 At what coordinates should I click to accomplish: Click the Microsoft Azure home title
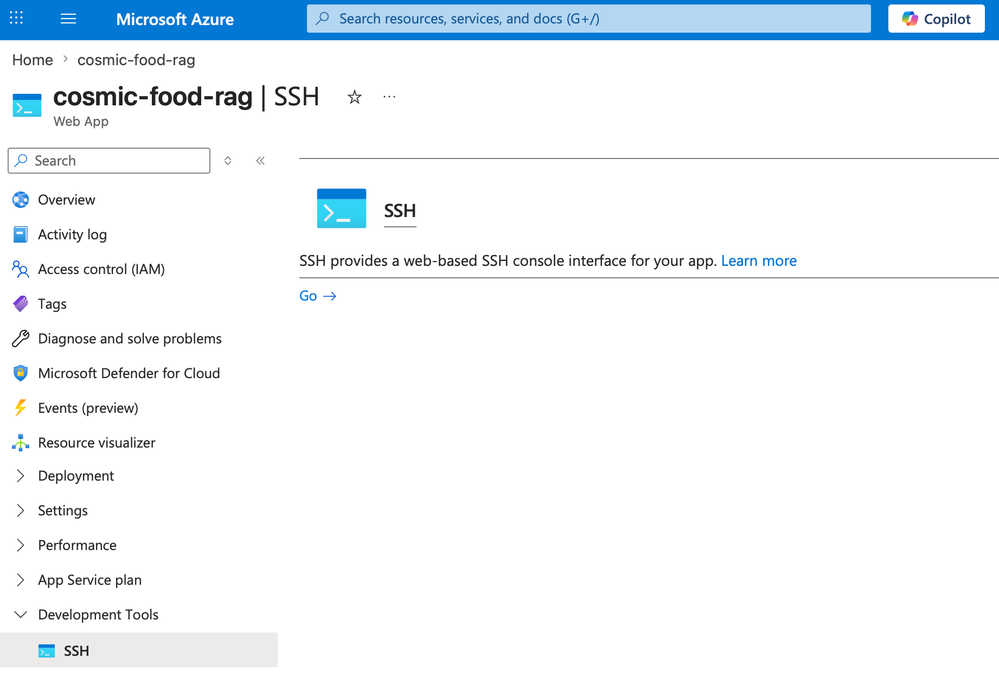[x=175, y=19]
